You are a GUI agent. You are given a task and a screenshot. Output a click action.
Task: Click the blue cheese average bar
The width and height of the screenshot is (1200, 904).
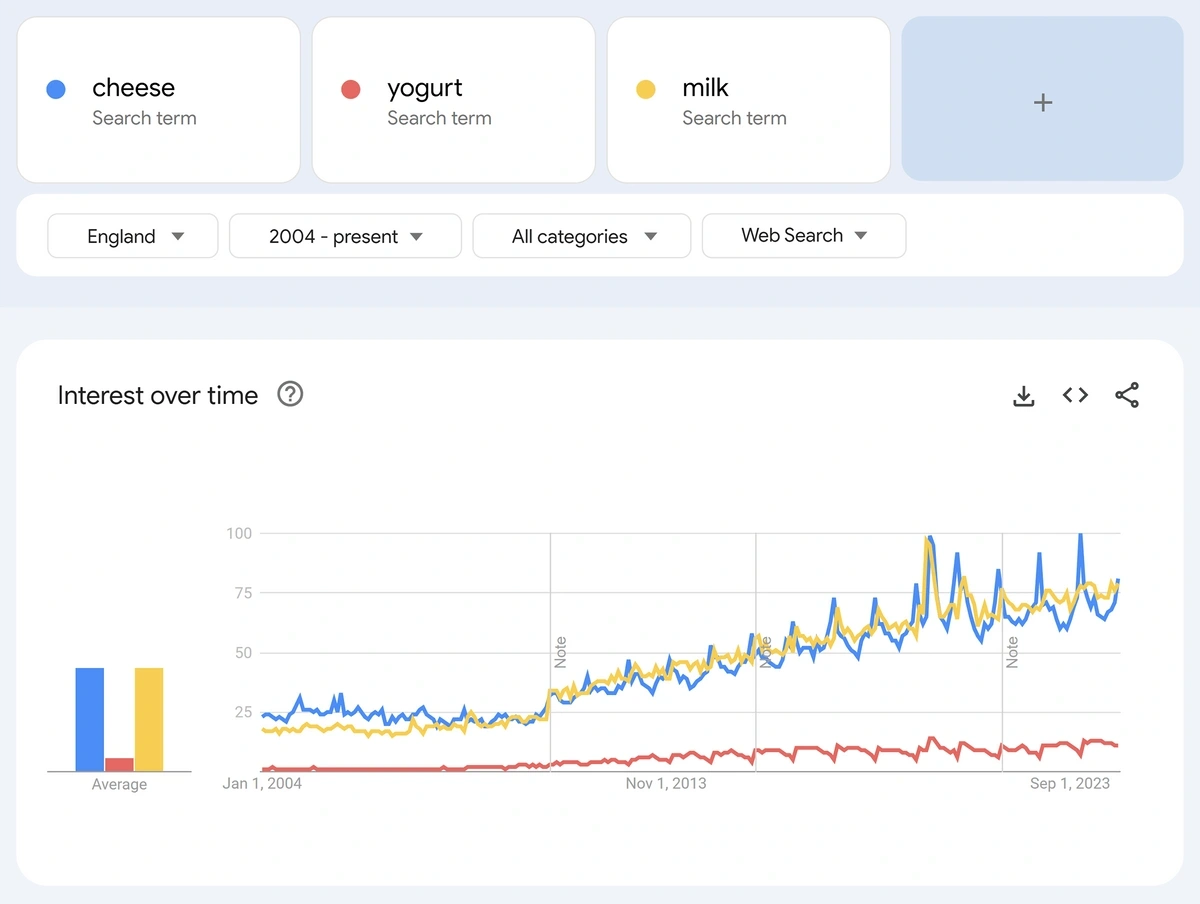[90, 719]
